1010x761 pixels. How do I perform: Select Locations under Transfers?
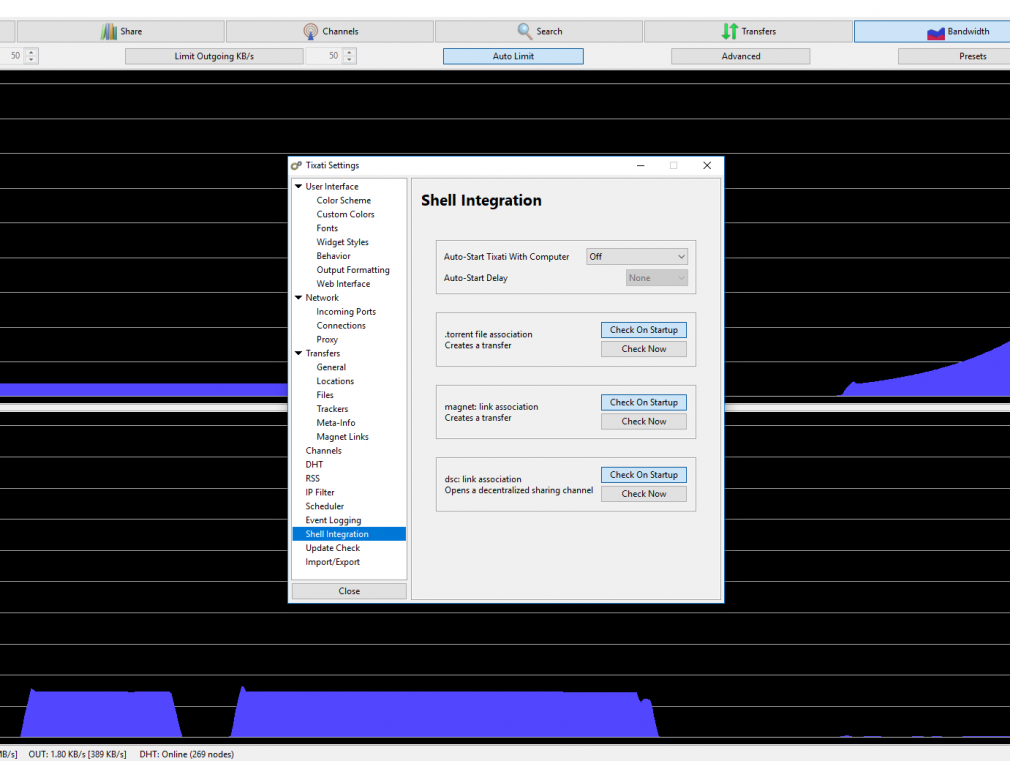[335, 381]
